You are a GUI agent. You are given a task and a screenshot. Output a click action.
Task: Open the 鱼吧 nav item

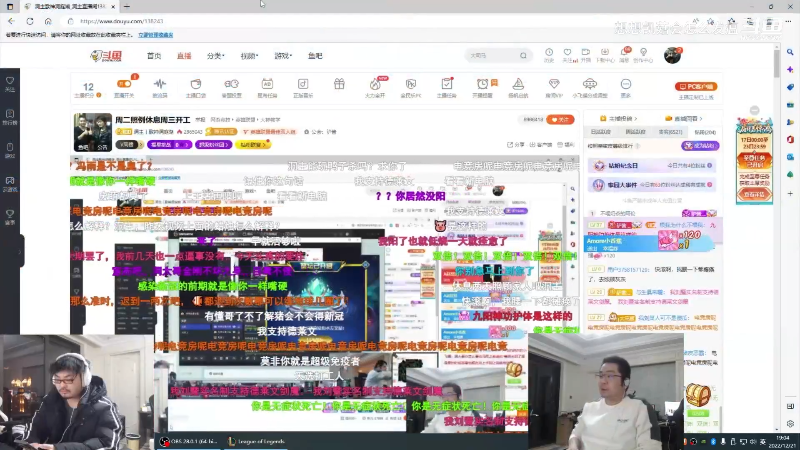[x=315, y=56]
